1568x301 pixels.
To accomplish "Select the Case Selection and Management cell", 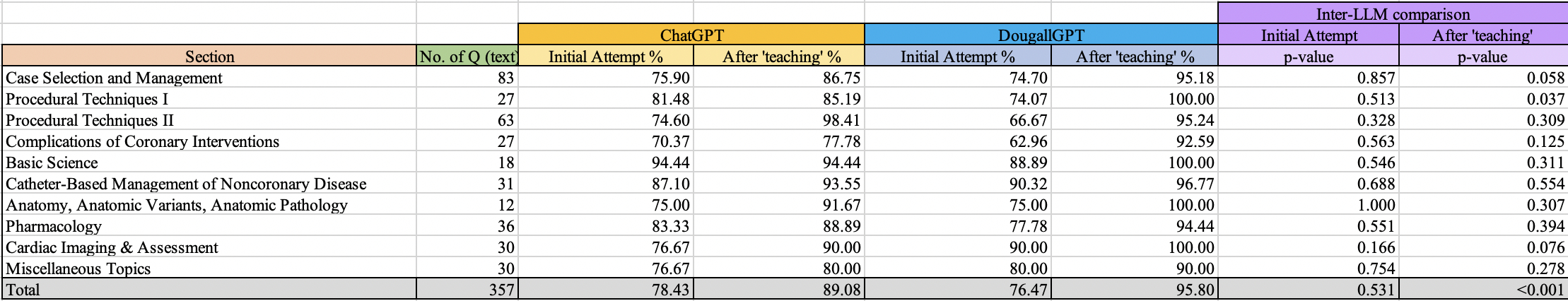I will click(114, 78).
